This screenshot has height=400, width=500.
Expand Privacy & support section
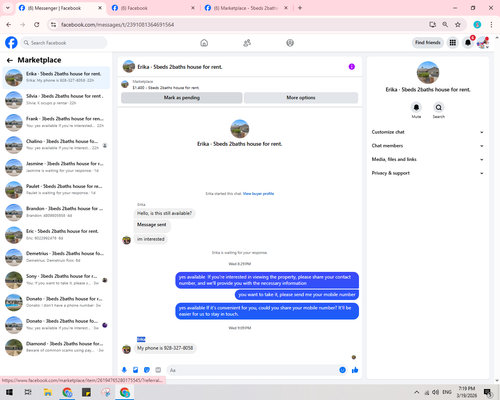tap(428, 173)
